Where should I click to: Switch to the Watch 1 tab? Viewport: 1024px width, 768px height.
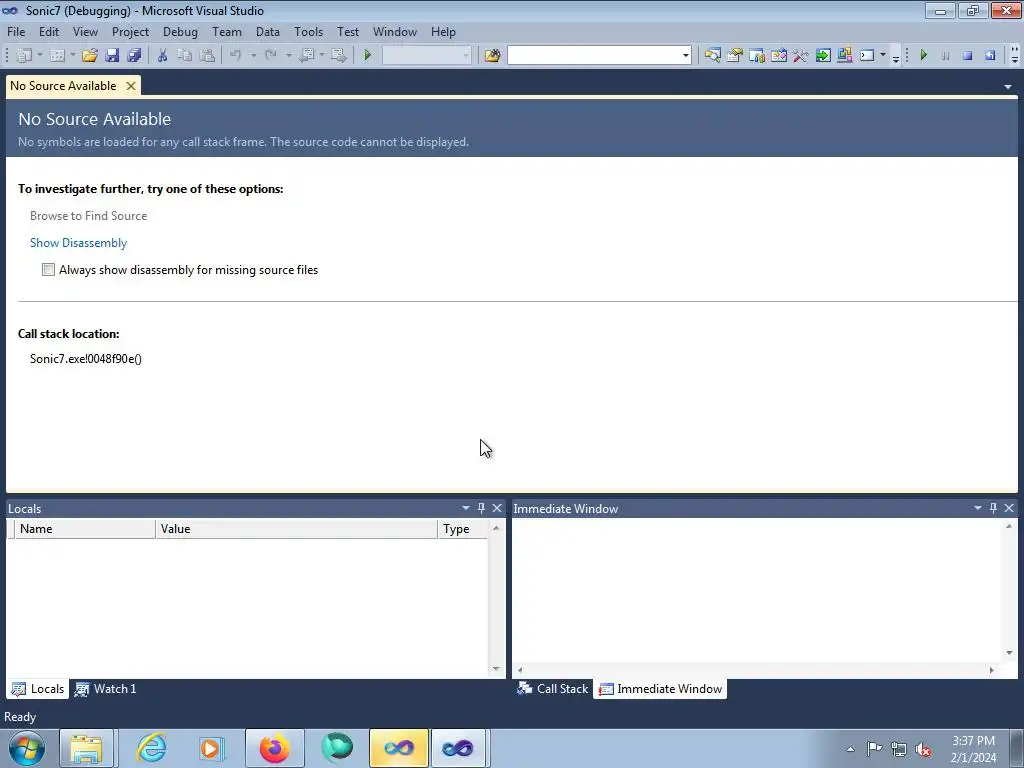106,689
